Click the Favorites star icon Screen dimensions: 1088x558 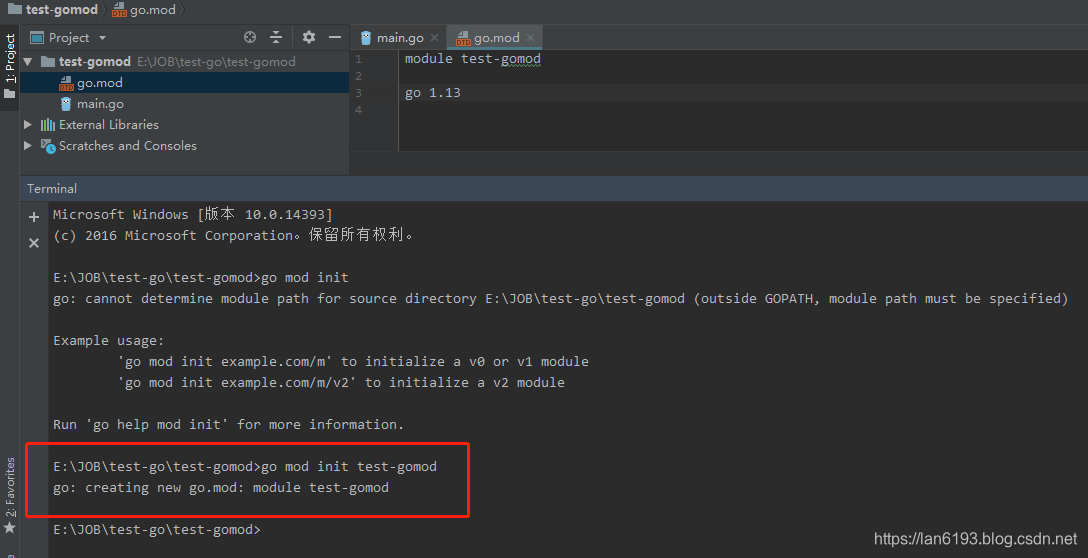point(10,528)
